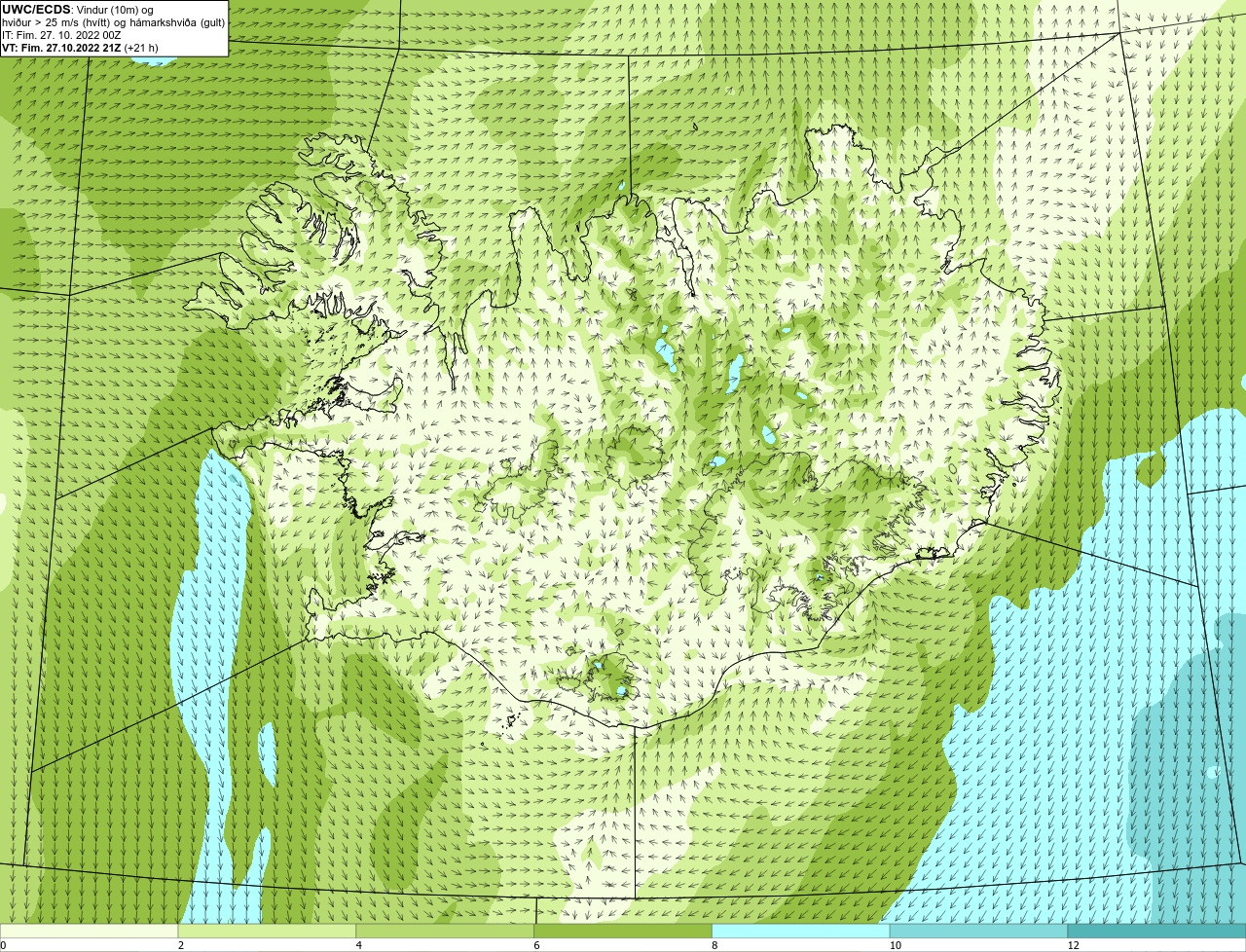Click the 'UWC/ECDS: Vindur (10m) og' title line
The height and width of the screenshot is (952, 1246).
click(78, 10)
